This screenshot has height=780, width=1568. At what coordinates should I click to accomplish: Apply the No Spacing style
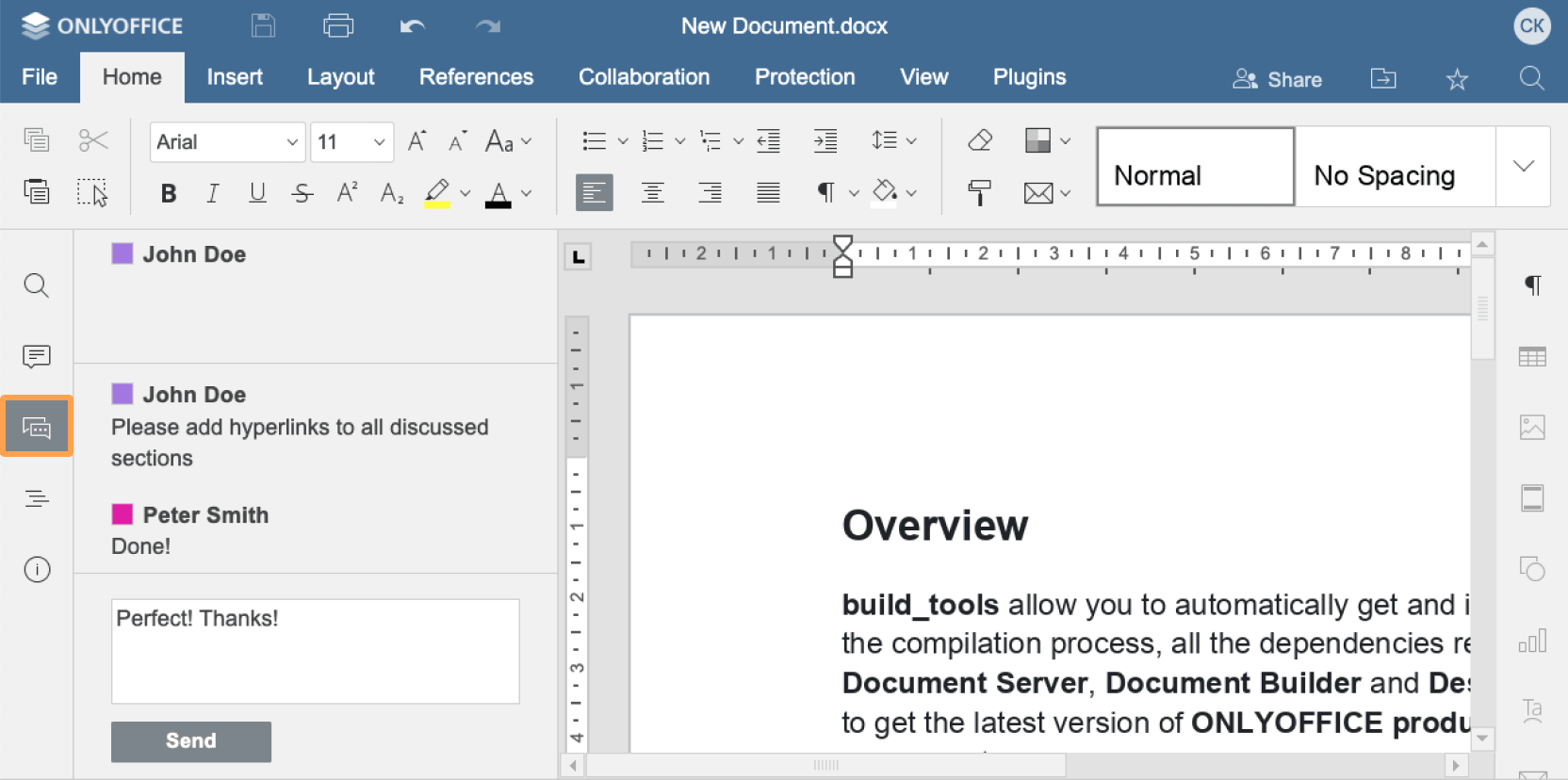[x=1396, y=167]
